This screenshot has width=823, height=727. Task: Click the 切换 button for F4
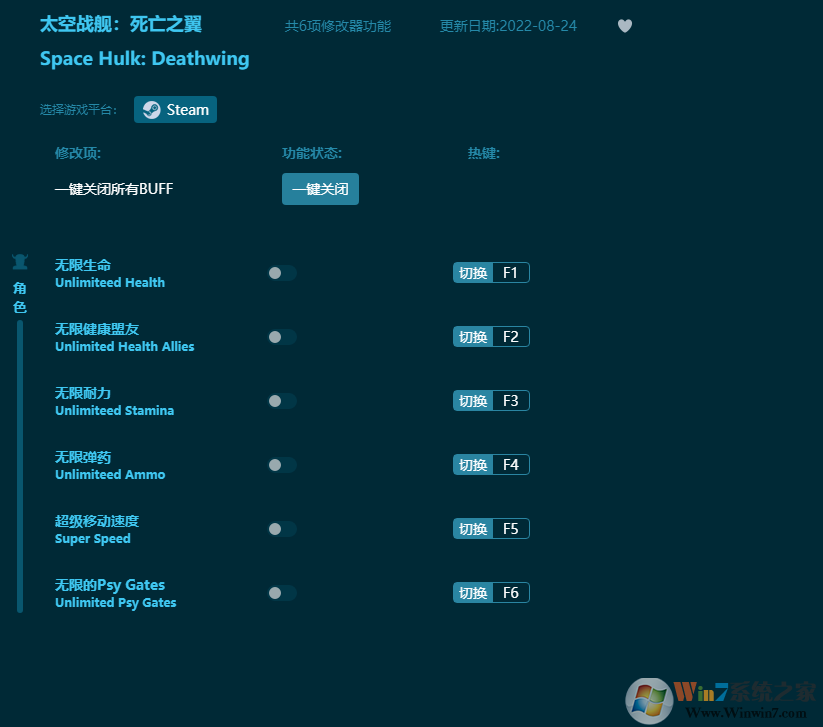tap(473, 465)
